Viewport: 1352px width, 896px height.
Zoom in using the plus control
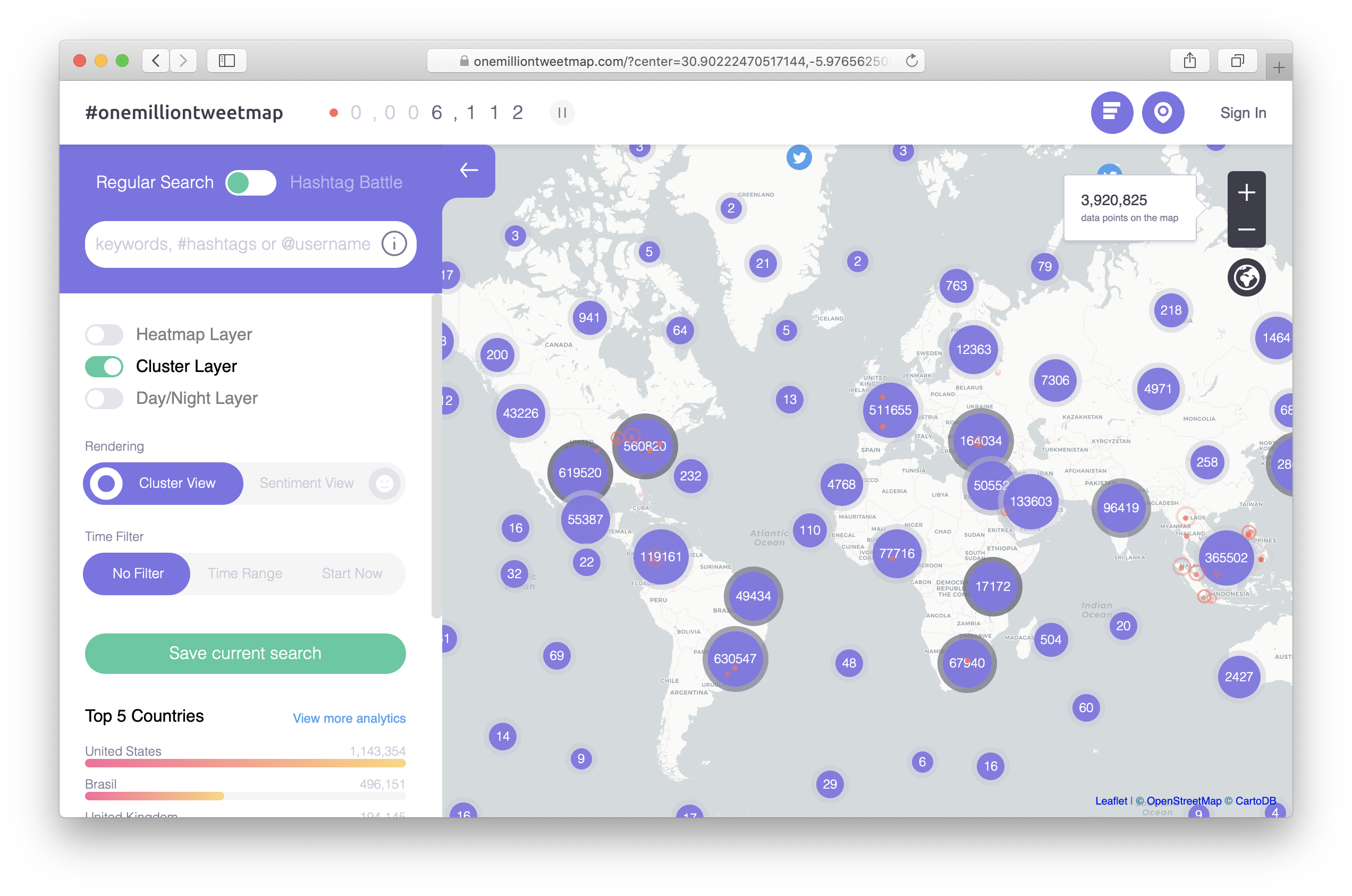[1246, 192]
